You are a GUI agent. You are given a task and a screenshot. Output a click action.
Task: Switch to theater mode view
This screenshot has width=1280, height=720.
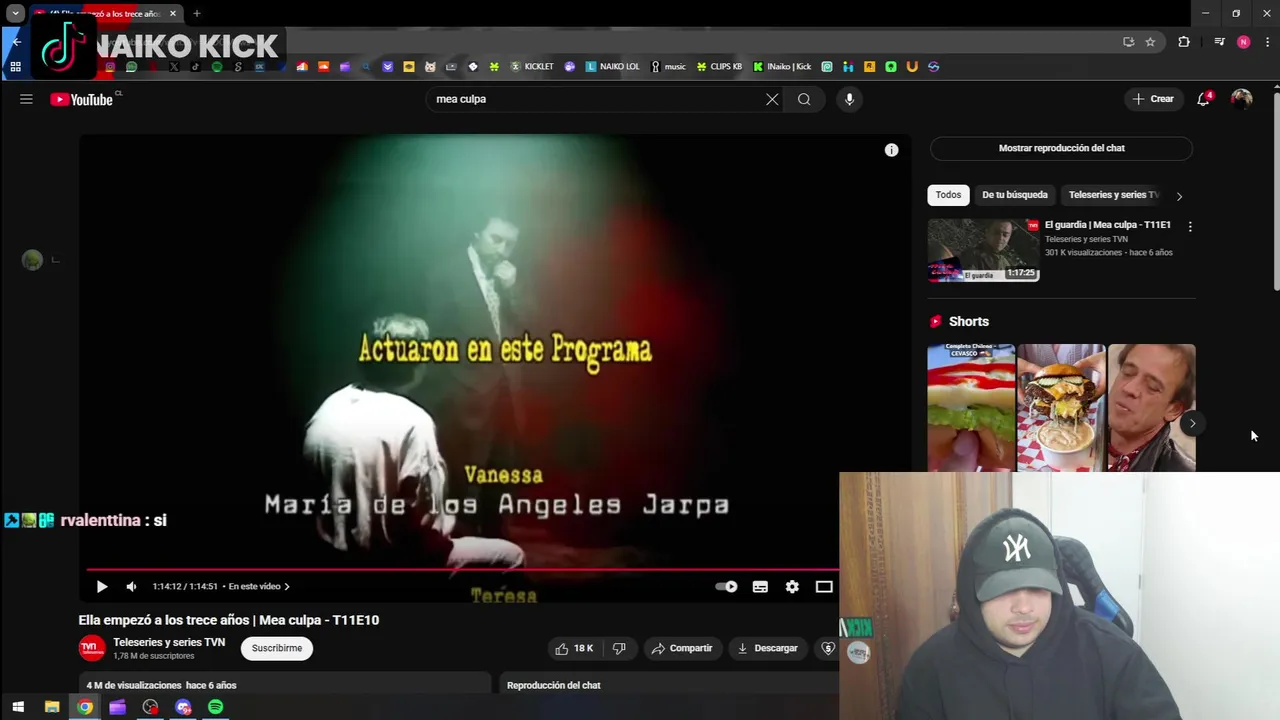(824, 587)
